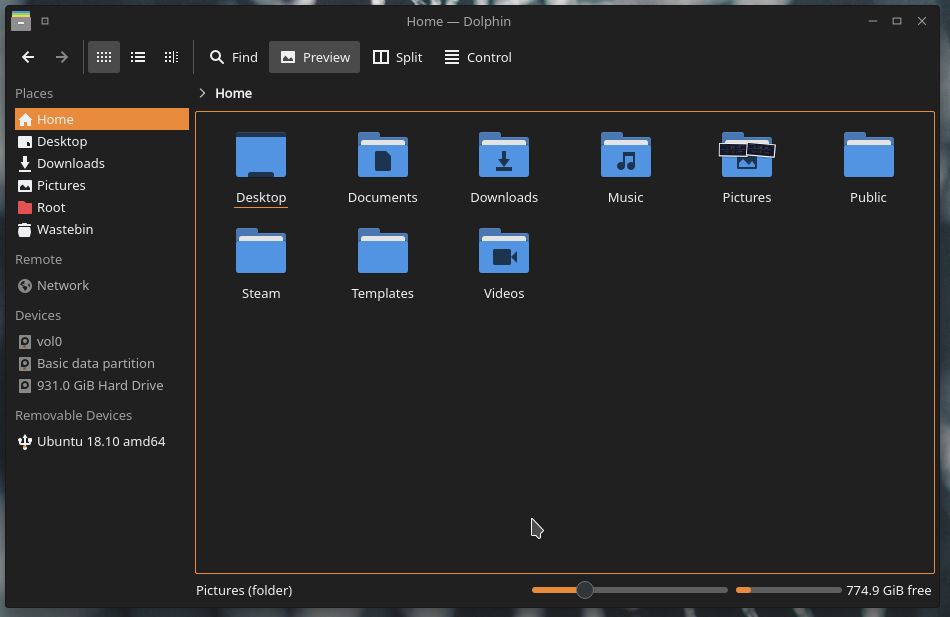Click the Templates folder label
The width and height of the screenshot is (950, 617).
coord(382,293)
